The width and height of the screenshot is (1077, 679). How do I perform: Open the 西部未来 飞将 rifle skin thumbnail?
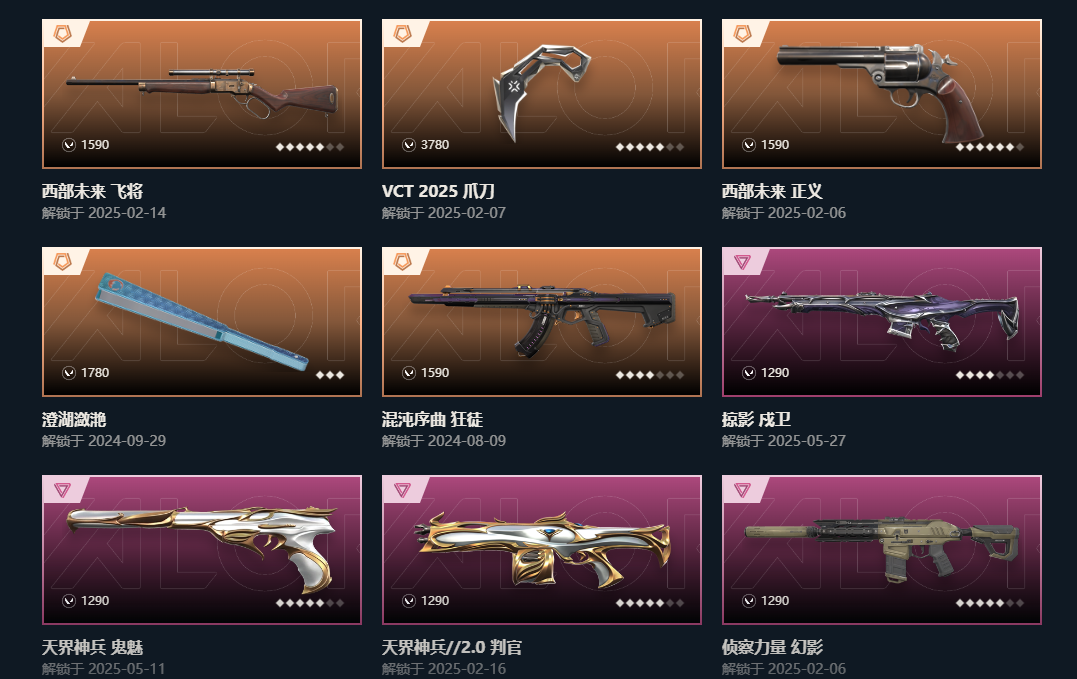click(x=202, y=94)
